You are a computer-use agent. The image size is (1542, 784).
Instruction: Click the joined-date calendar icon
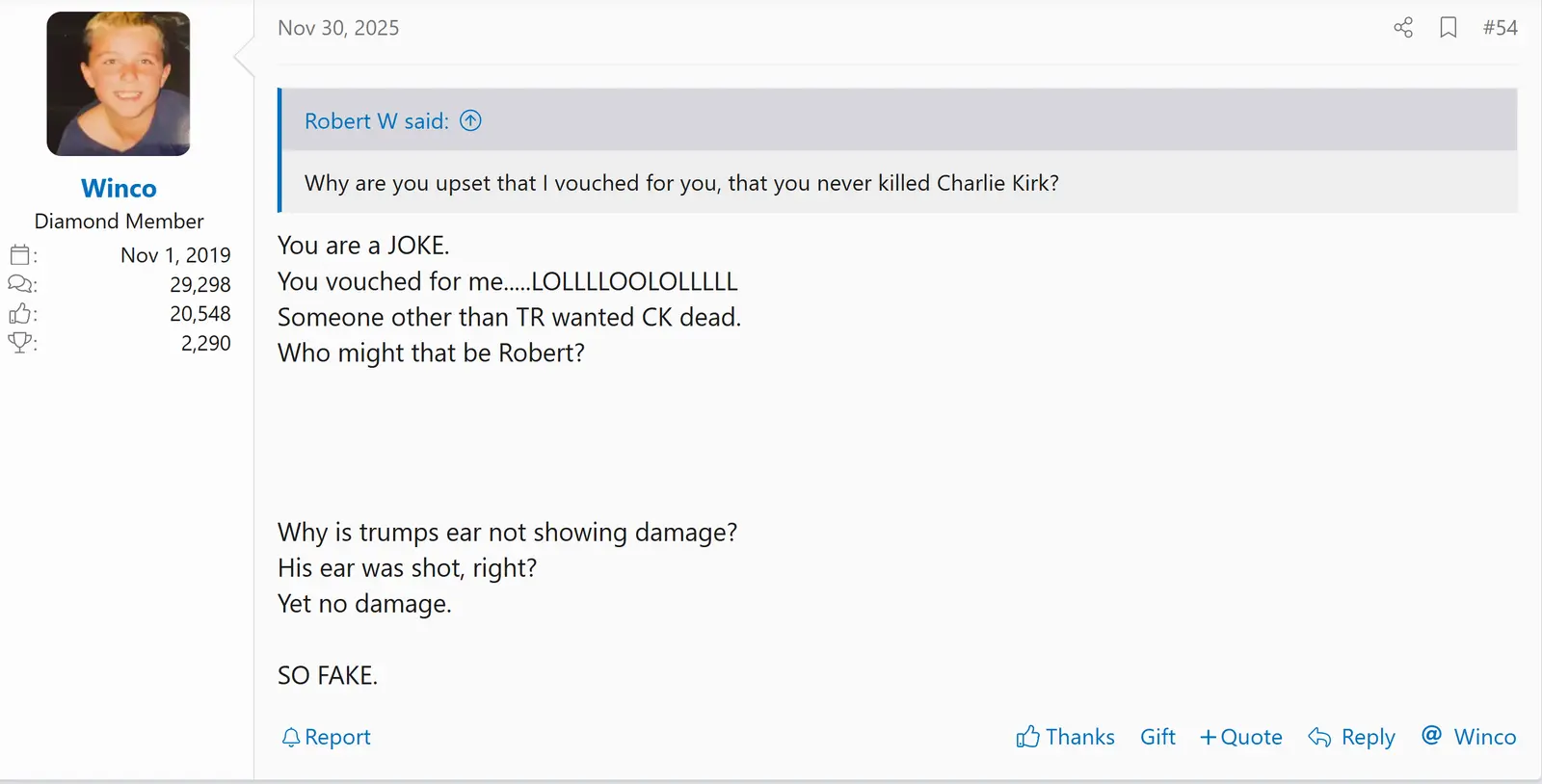(20, 255)
